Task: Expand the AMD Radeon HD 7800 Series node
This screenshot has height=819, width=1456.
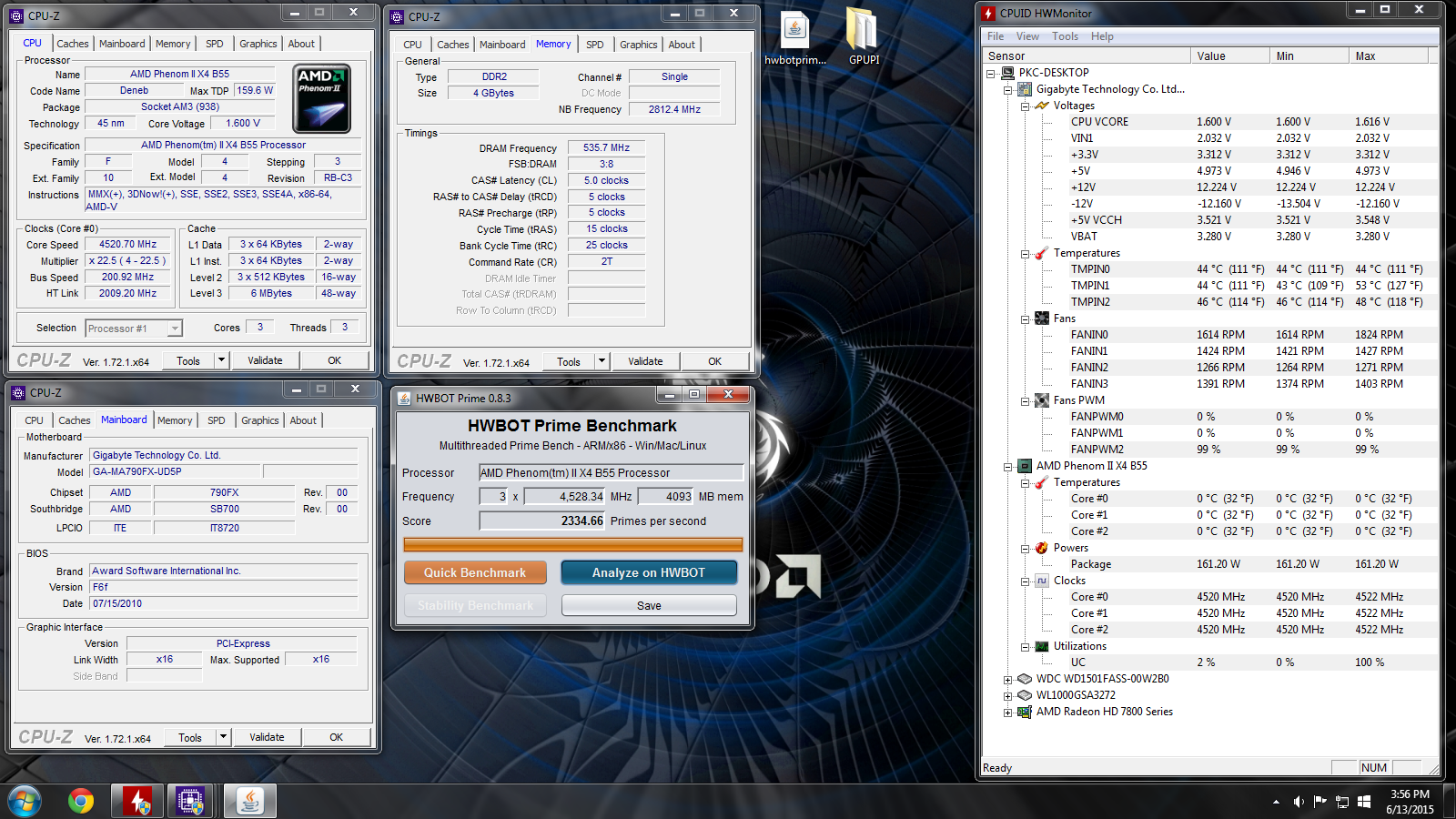Action: (x=1007, y=712)
